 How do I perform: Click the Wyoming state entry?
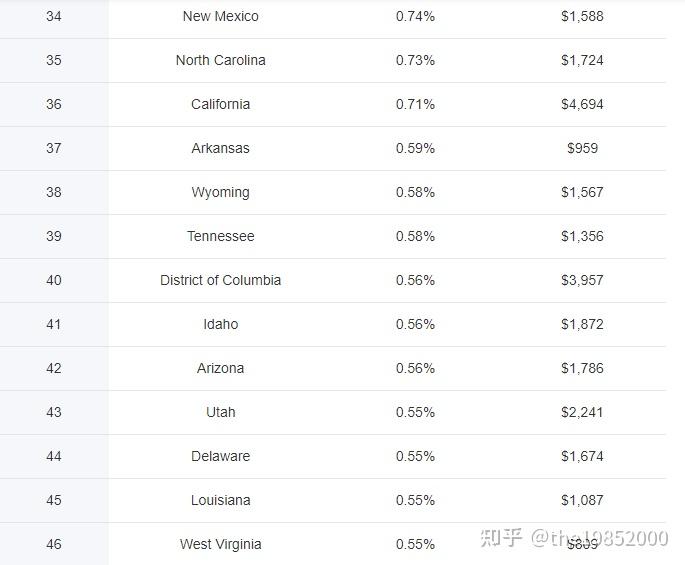tap(220, 192)
